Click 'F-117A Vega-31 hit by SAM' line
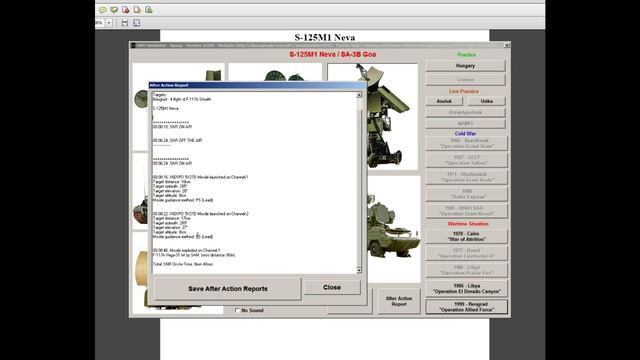 point(194,255)
